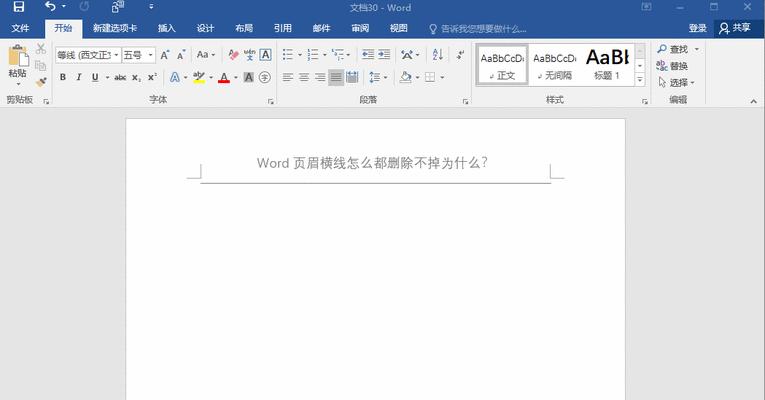Toggle Italic formatting
The height and width of the screenshot is (400, 765).
pyautogui.click(x=79, y=77)
